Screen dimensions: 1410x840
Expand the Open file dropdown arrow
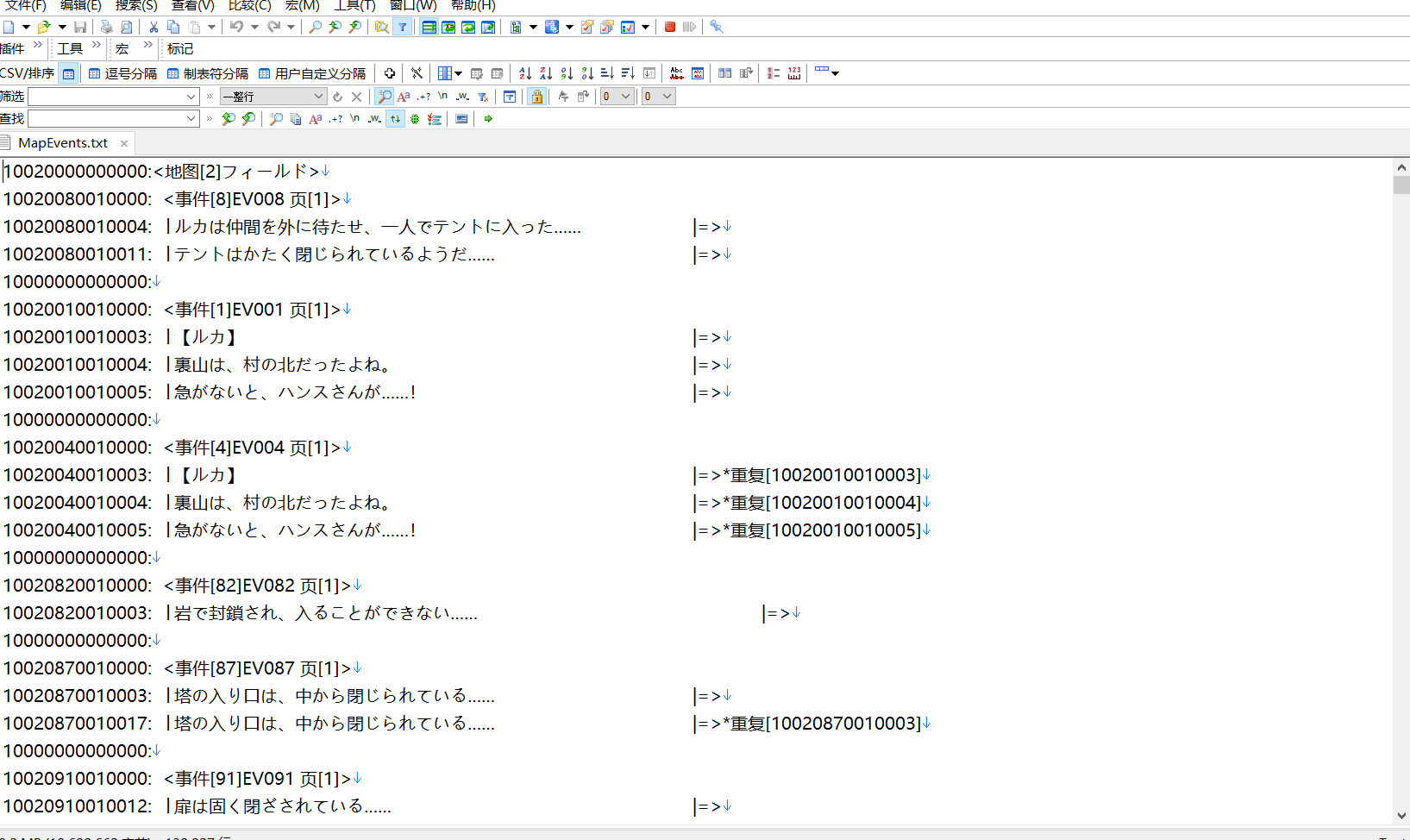click(x=61, y=27)
